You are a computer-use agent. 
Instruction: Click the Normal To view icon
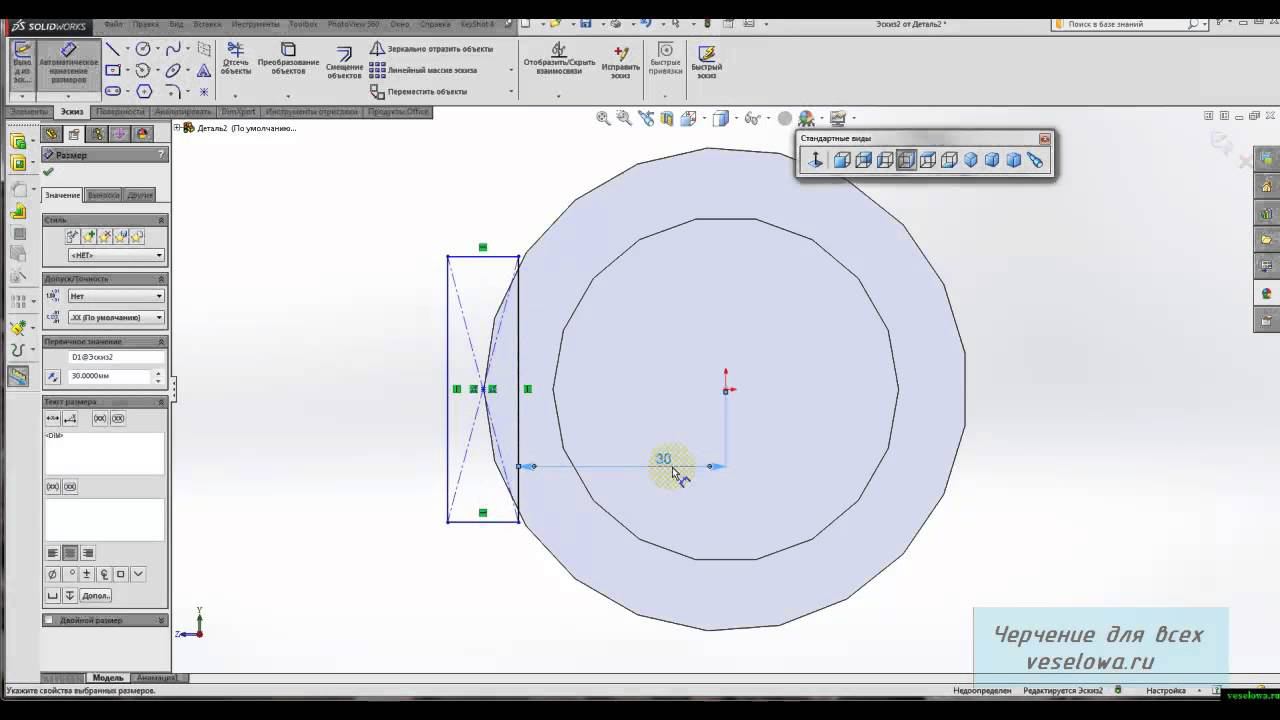click(x=816, y=160)
